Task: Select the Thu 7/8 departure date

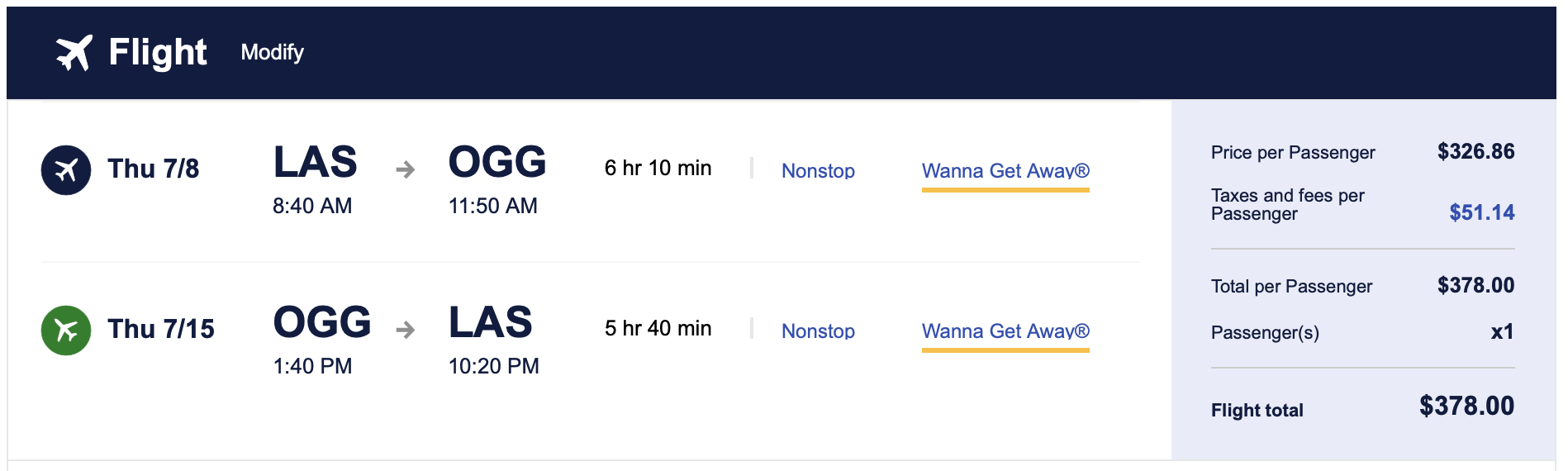Action: tap(154, 169)
